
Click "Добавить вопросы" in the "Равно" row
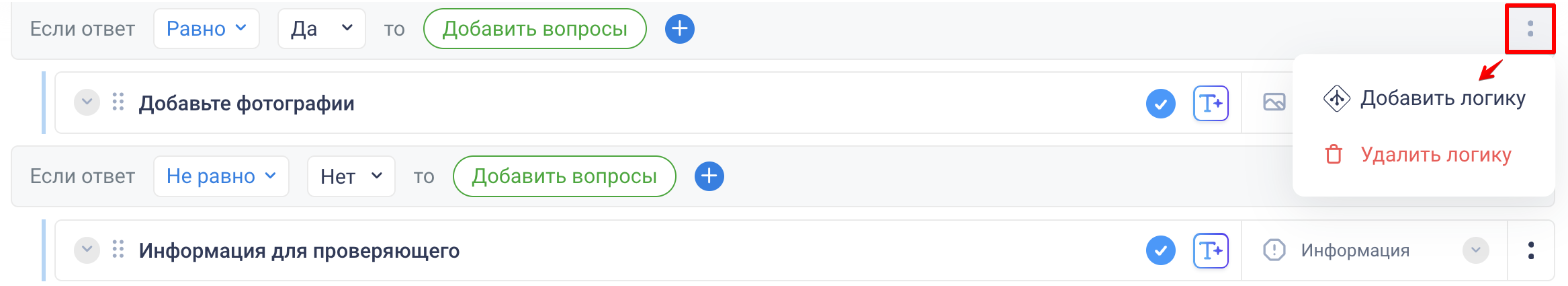[535, 29]
